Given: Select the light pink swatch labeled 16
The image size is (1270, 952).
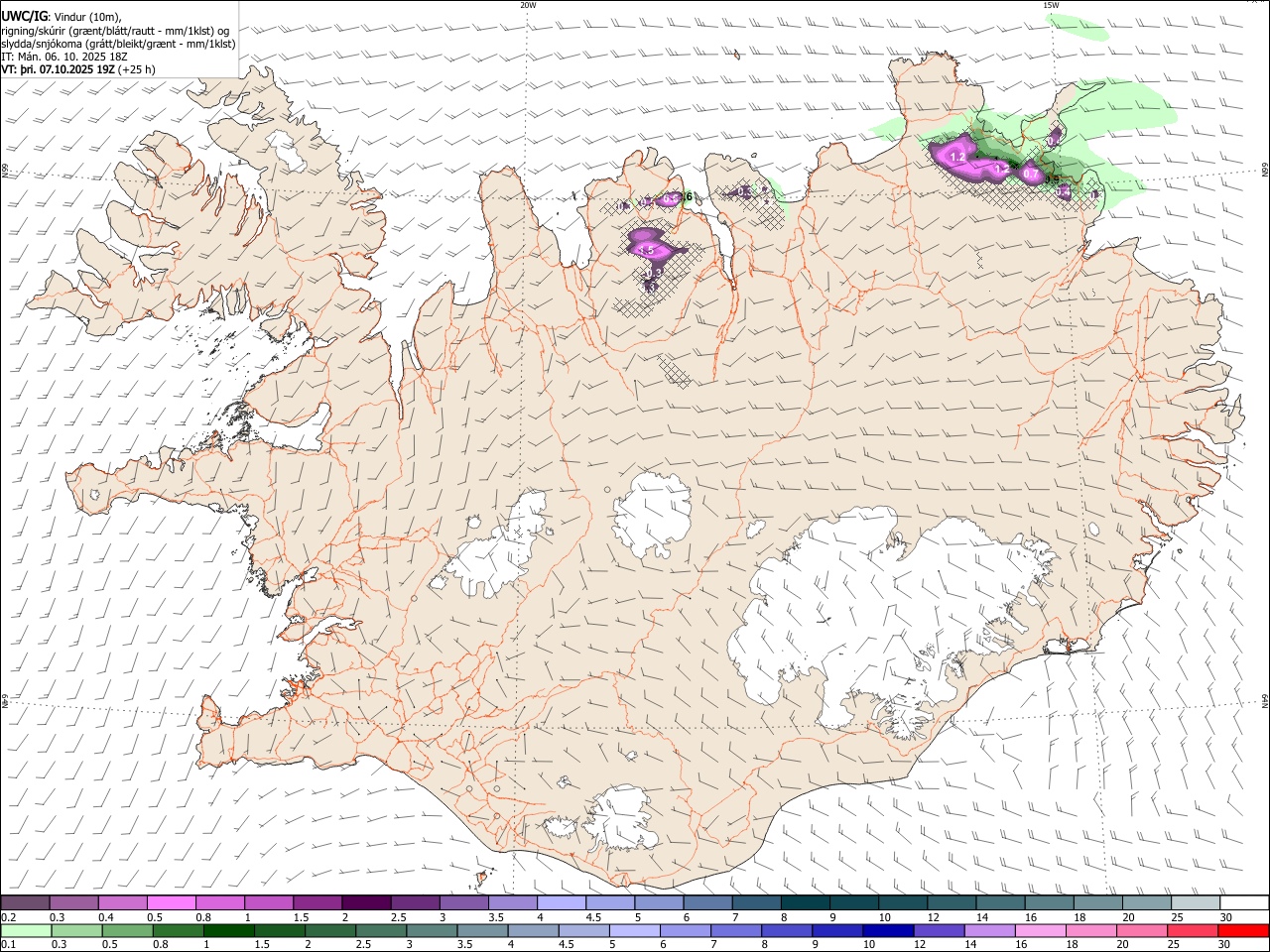Looking at the screenshot, I should click(x=1039, y=930).
